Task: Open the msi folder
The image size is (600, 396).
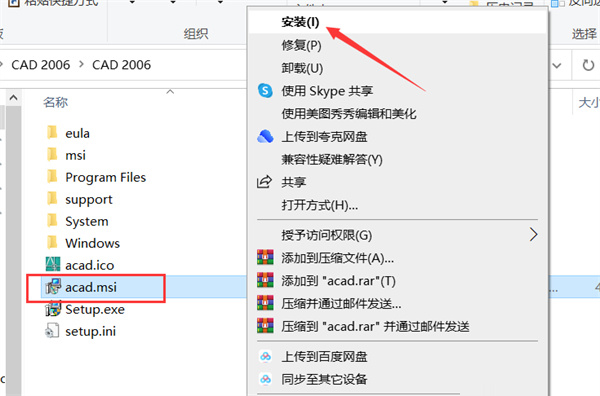Action: click(75, 155)
